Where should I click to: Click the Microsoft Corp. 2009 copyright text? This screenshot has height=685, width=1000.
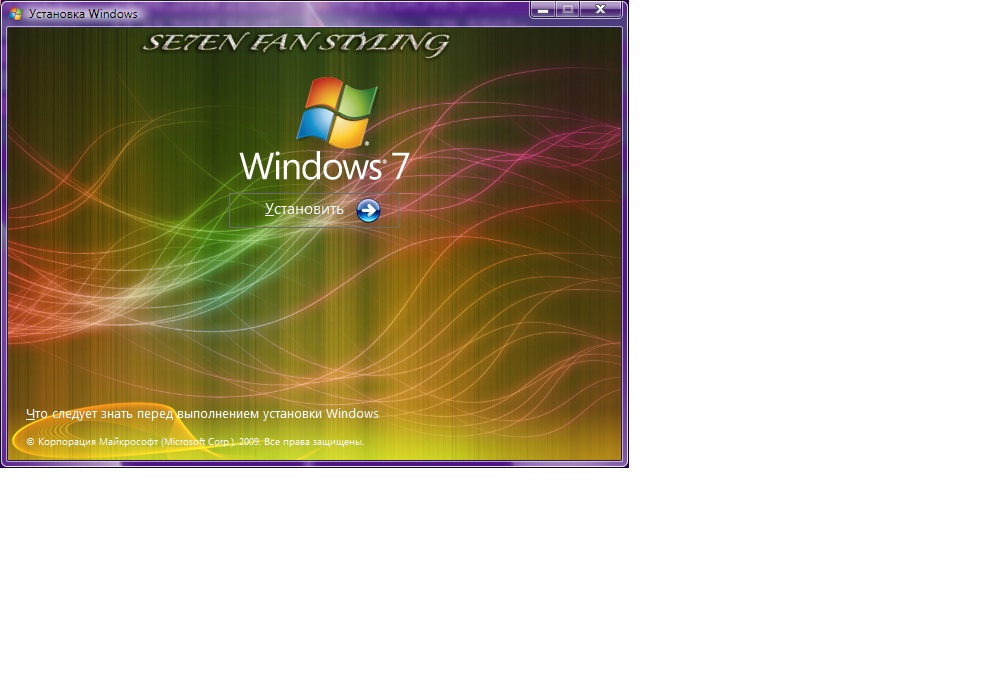[x=195, y=441]
